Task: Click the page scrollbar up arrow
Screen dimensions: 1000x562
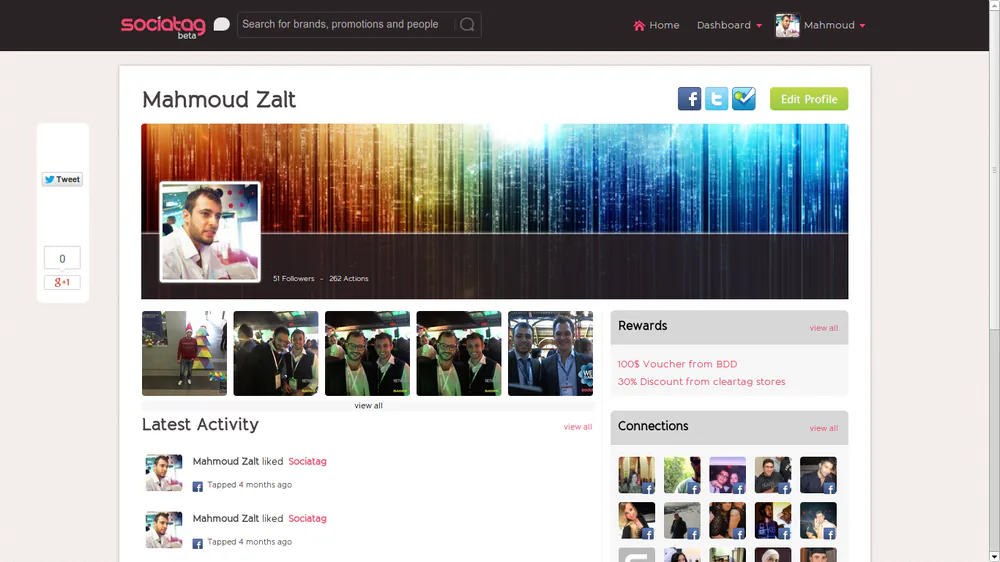Action: [x=994, y=5]
